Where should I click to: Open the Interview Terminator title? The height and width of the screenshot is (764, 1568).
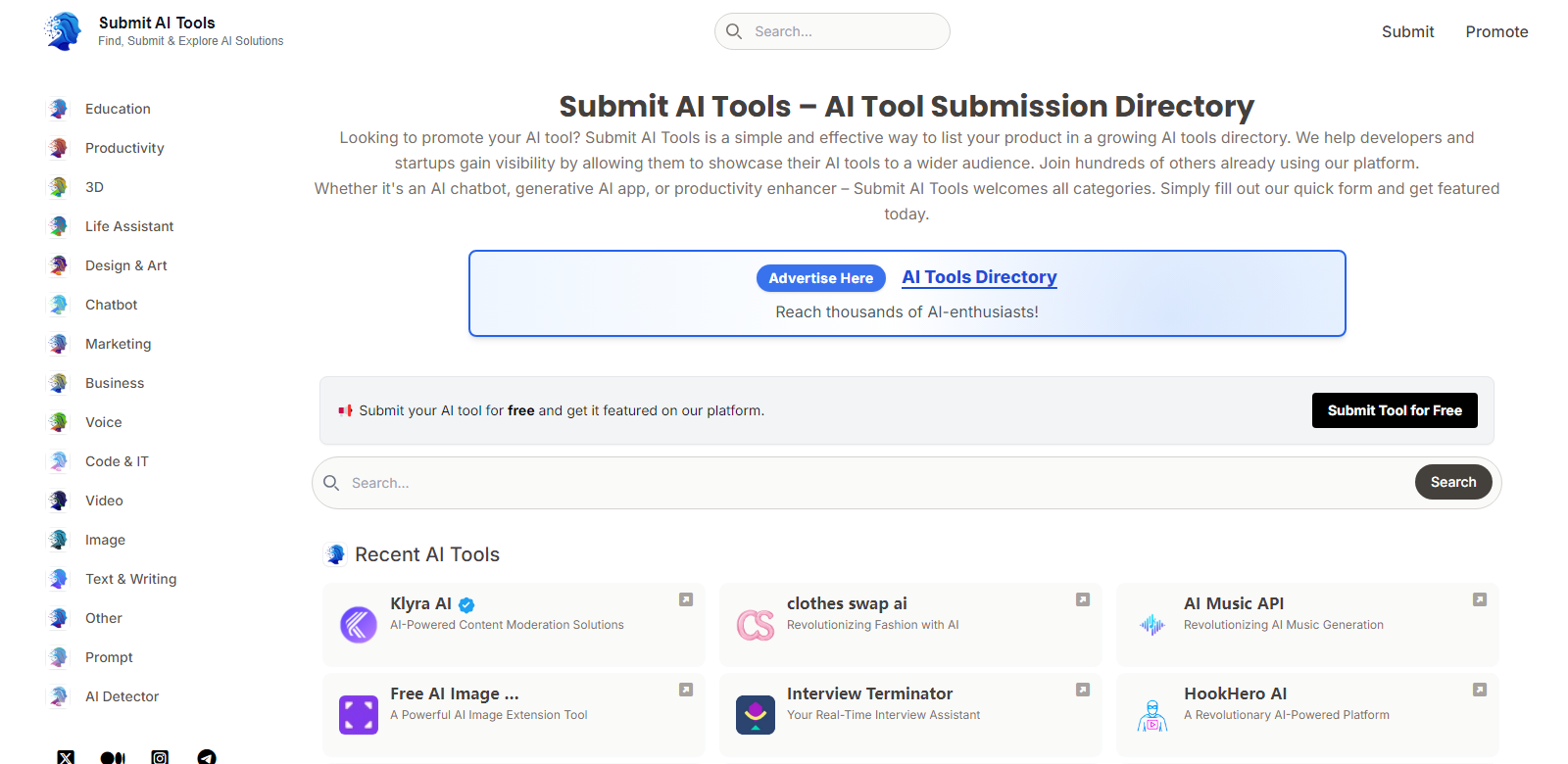(869, 693)
